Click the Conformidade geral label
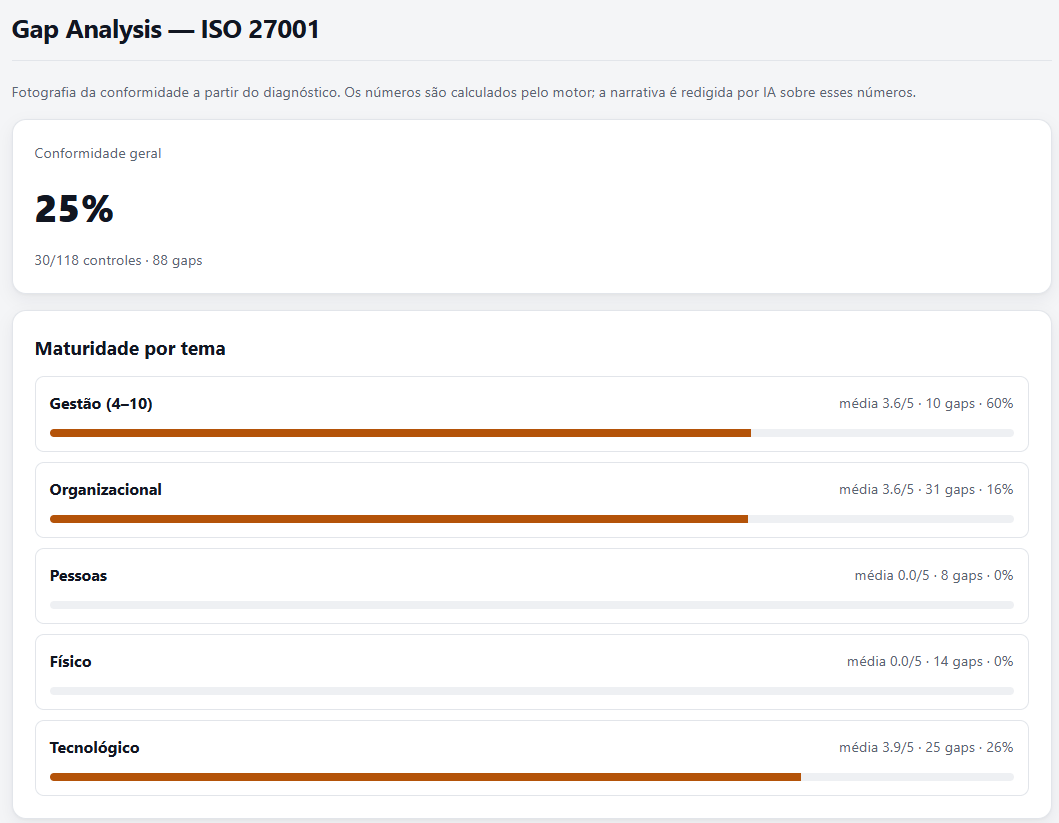 [98, 153]
